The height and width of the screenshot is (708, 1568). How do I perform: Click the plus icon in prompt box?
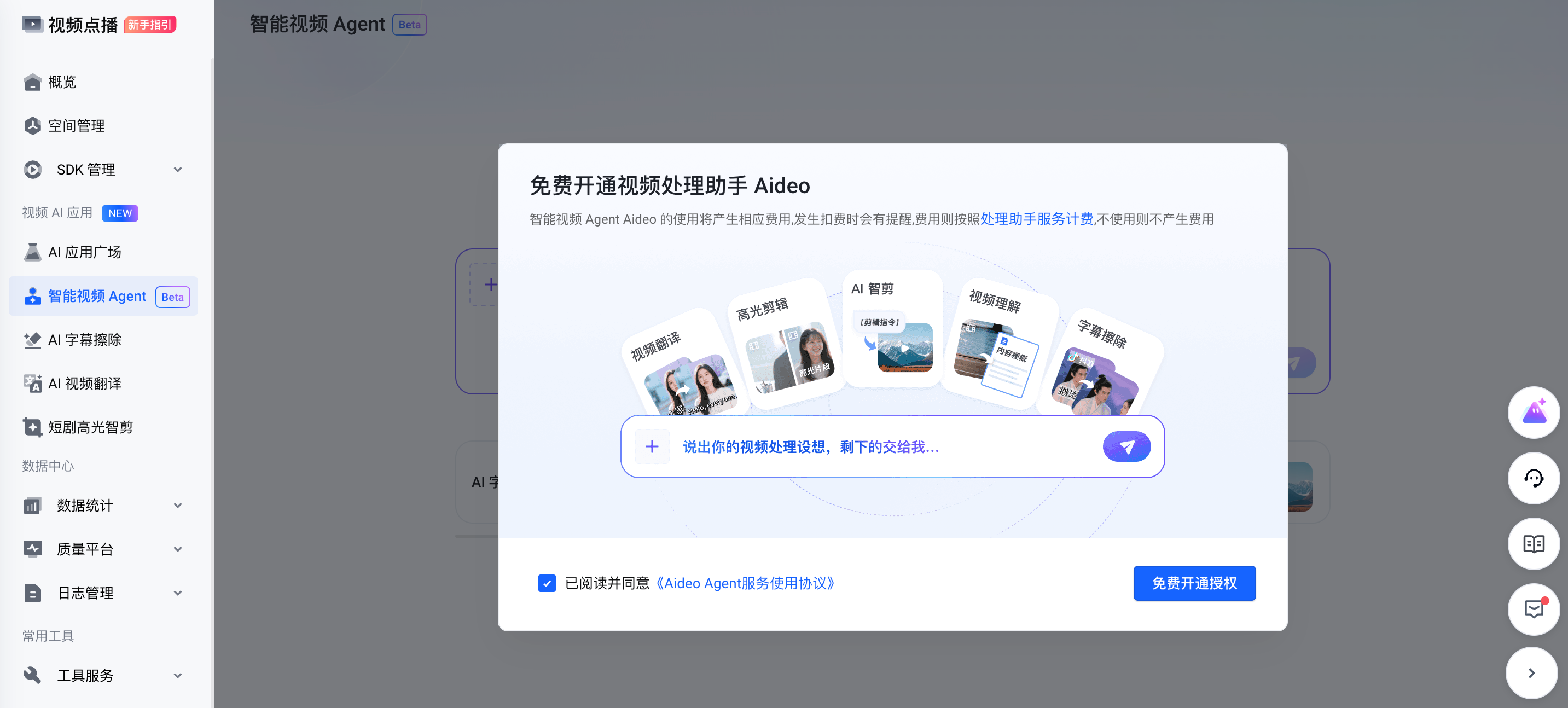pyautogui.click(x=652, y=447)
